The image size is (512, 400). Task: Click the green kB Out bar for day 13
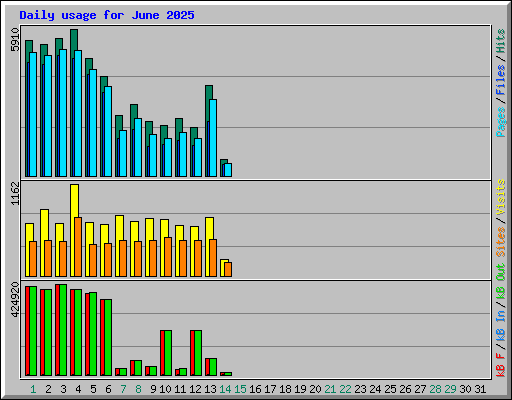tap(213, 367)
